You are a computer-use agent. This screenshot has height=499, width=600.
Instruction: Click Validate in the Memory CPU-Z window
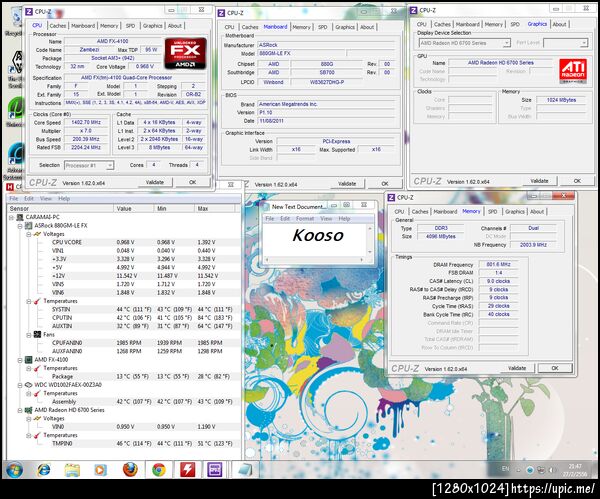517,368
